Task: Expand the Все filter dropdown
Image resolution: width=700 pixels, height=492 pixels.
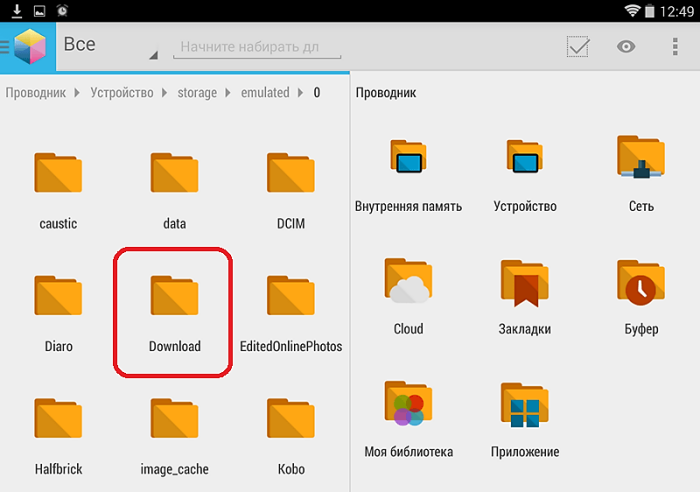Action: tap(111, 45)
